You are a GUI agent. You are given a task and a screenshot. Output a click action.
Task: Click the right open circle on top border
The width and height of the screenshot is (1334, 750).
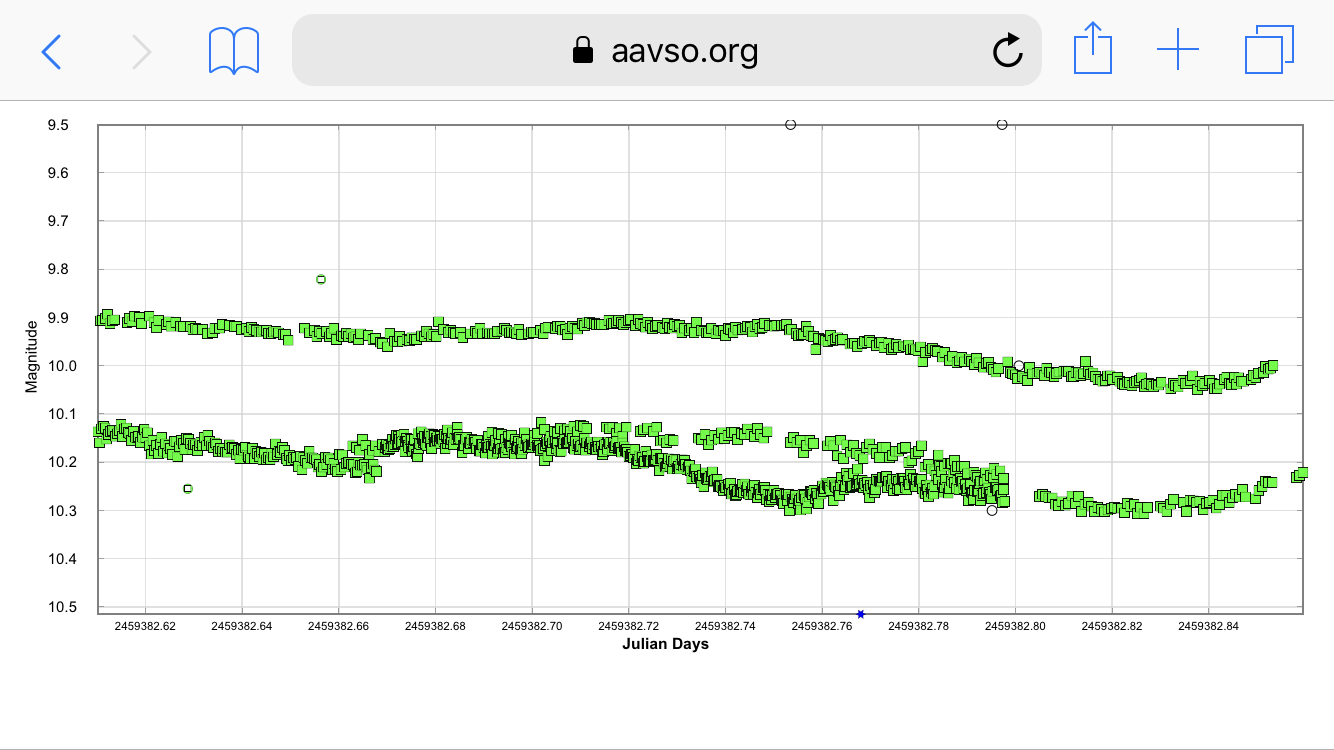[x=1002, y=125]
